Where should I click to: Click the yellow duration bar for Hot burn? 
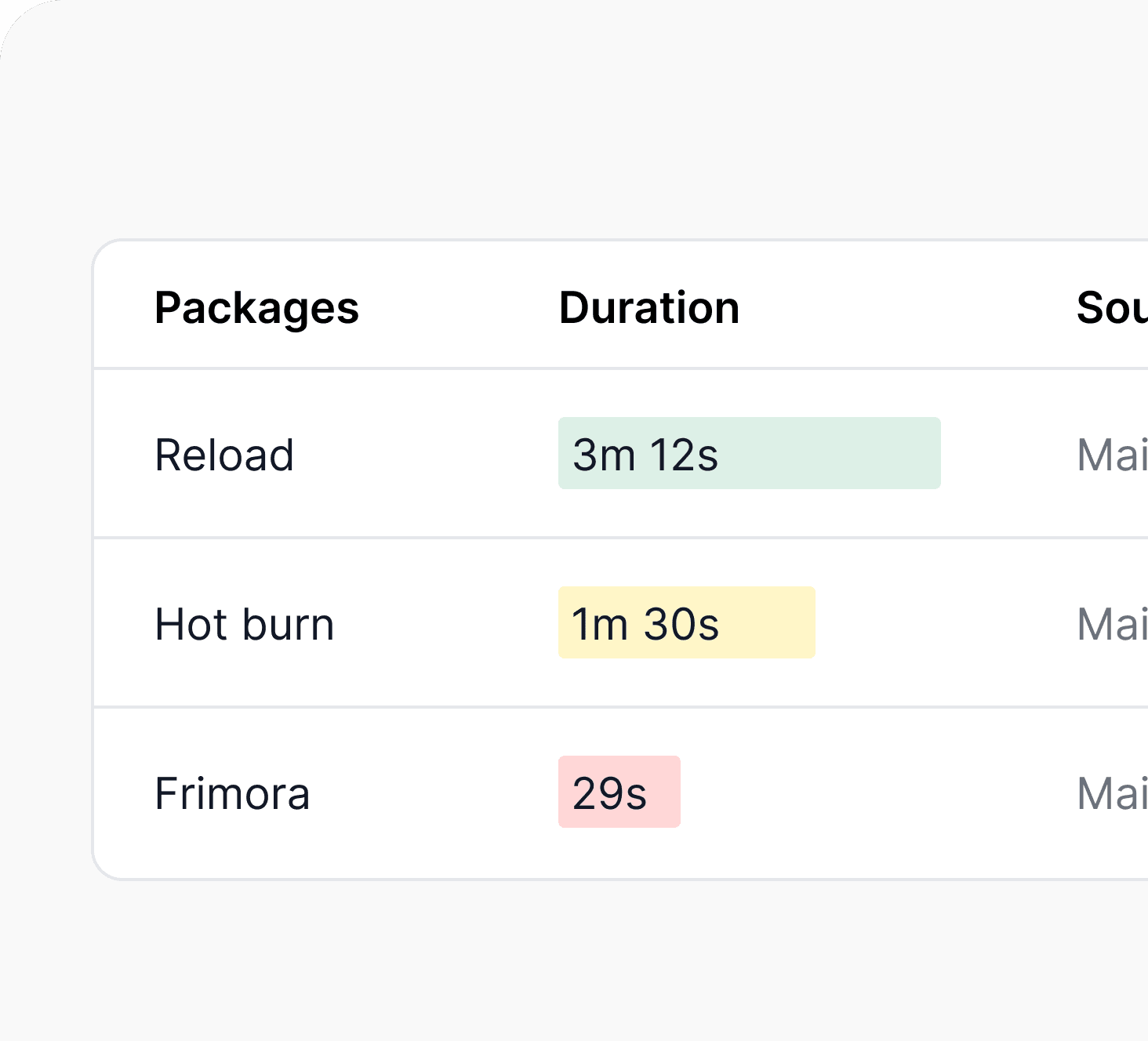point(768,622)
